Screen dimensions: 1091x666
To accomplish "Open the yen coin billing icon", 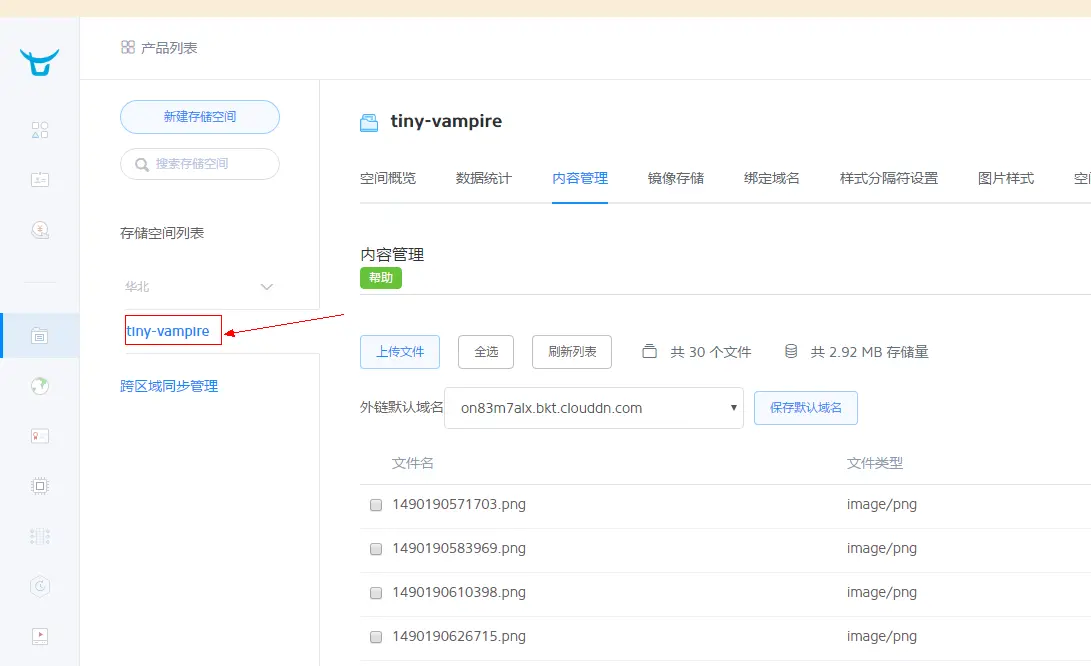I will click(40, 230).
